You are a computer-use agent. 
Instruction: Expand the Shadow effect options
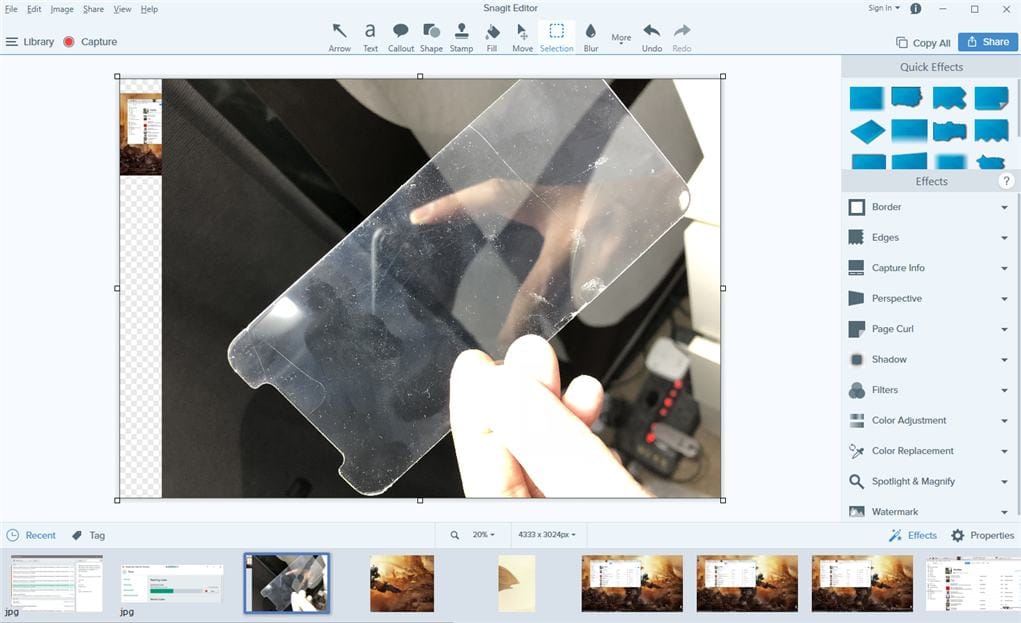[x=1004, y=359]
